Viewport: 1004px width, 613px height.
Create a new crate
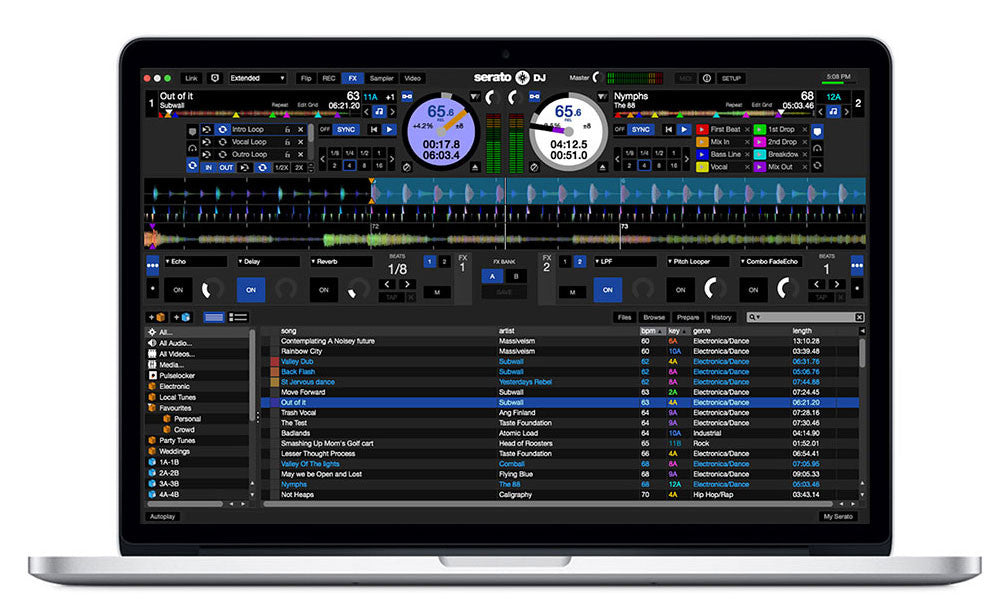click(158, 318)
